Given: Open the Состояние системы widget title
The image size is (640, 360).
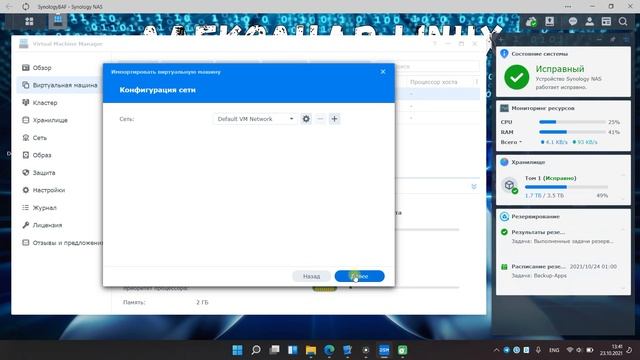Looking at the screenshot, I should [539, 54].
